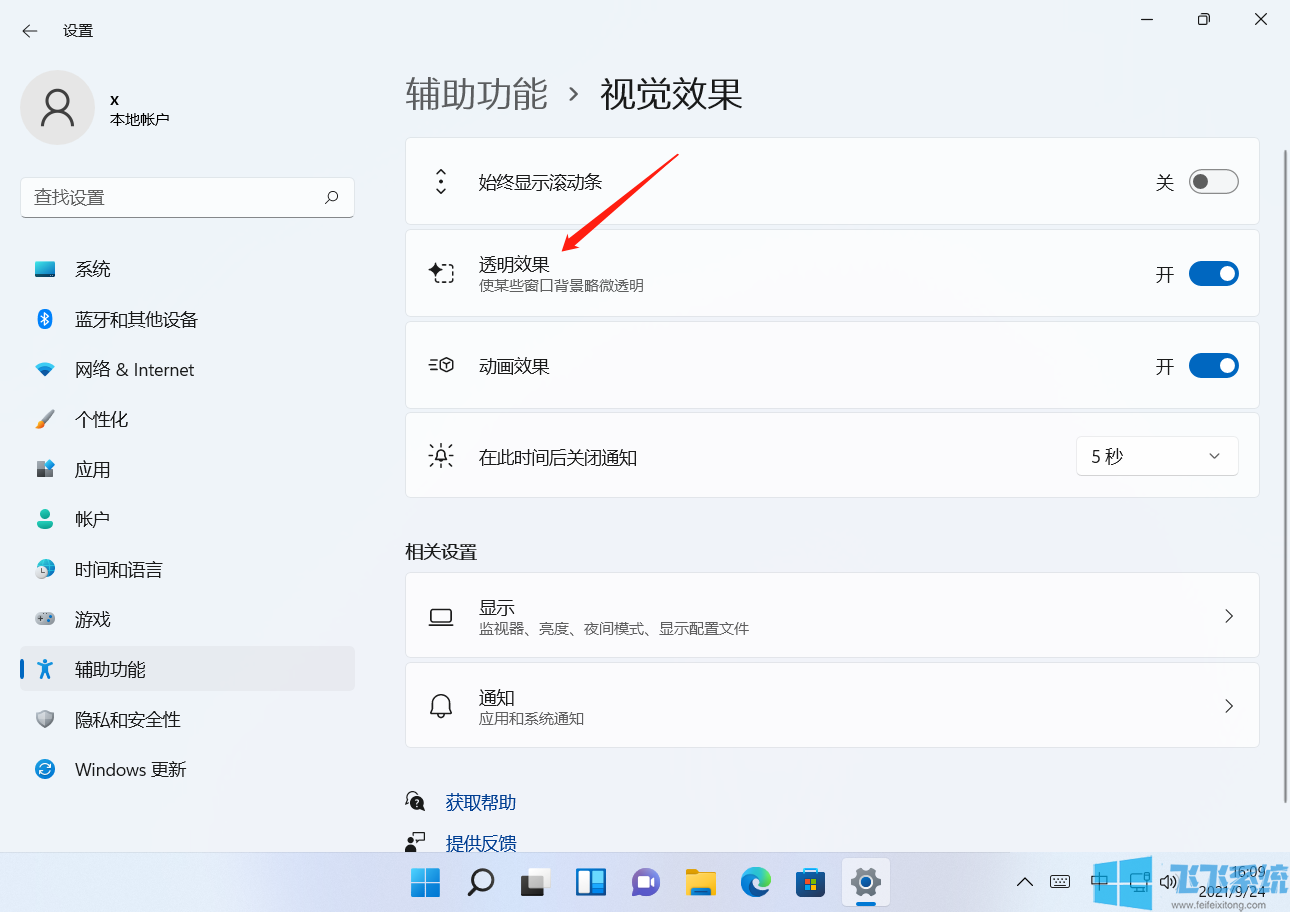Image resolution: width=1290 pixels, height=912 pixels.
Task: Turn off 动画效果 toggle
Action: click(x=1213, y=365)
